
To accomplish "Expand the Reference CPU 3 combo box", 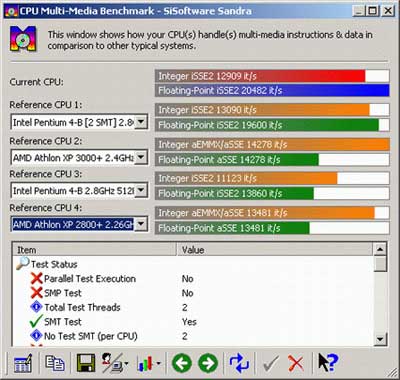I will pos(141,190).
